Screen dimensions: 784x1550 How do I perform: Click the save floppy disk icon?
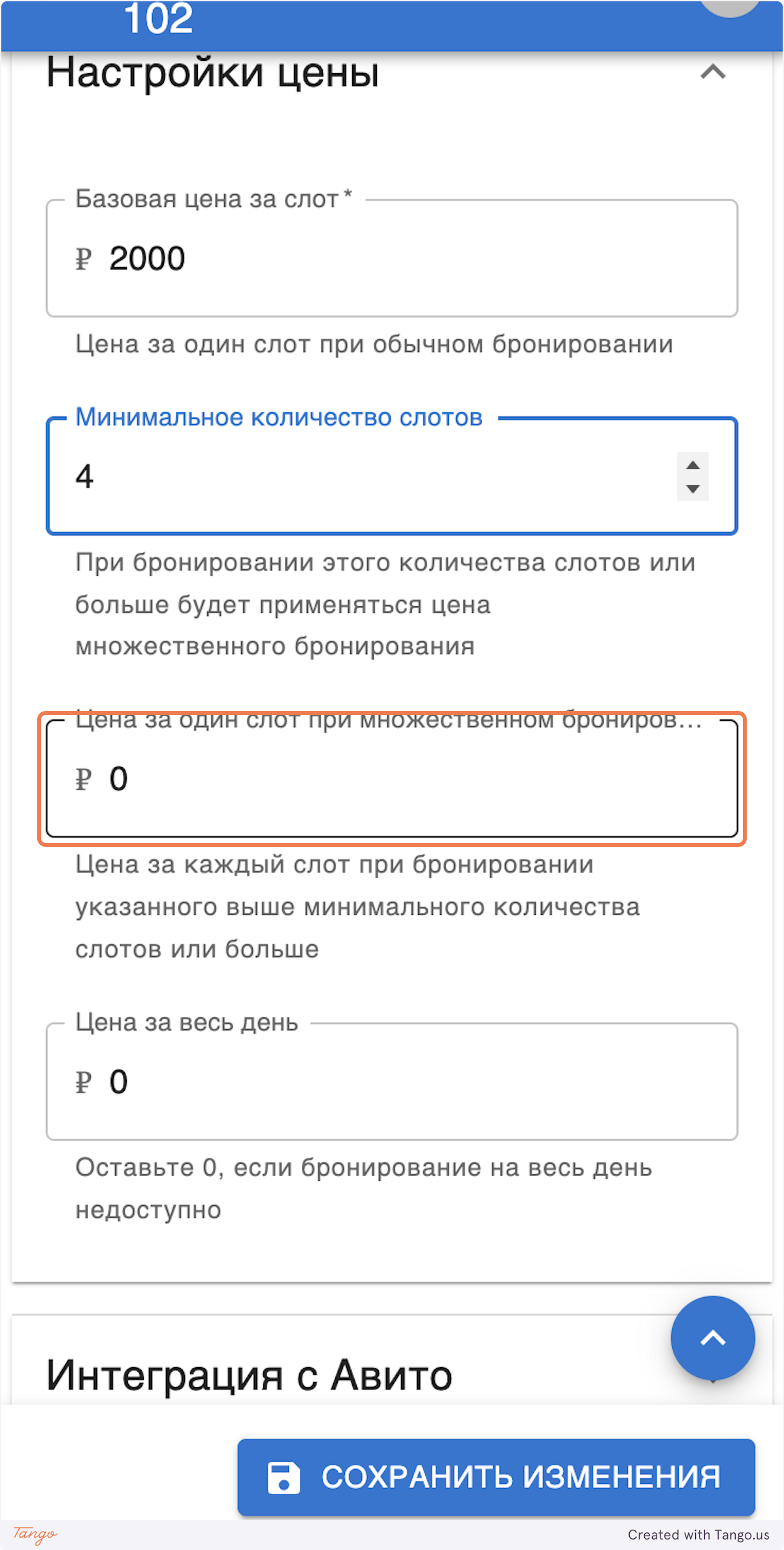click(286, 1476)
